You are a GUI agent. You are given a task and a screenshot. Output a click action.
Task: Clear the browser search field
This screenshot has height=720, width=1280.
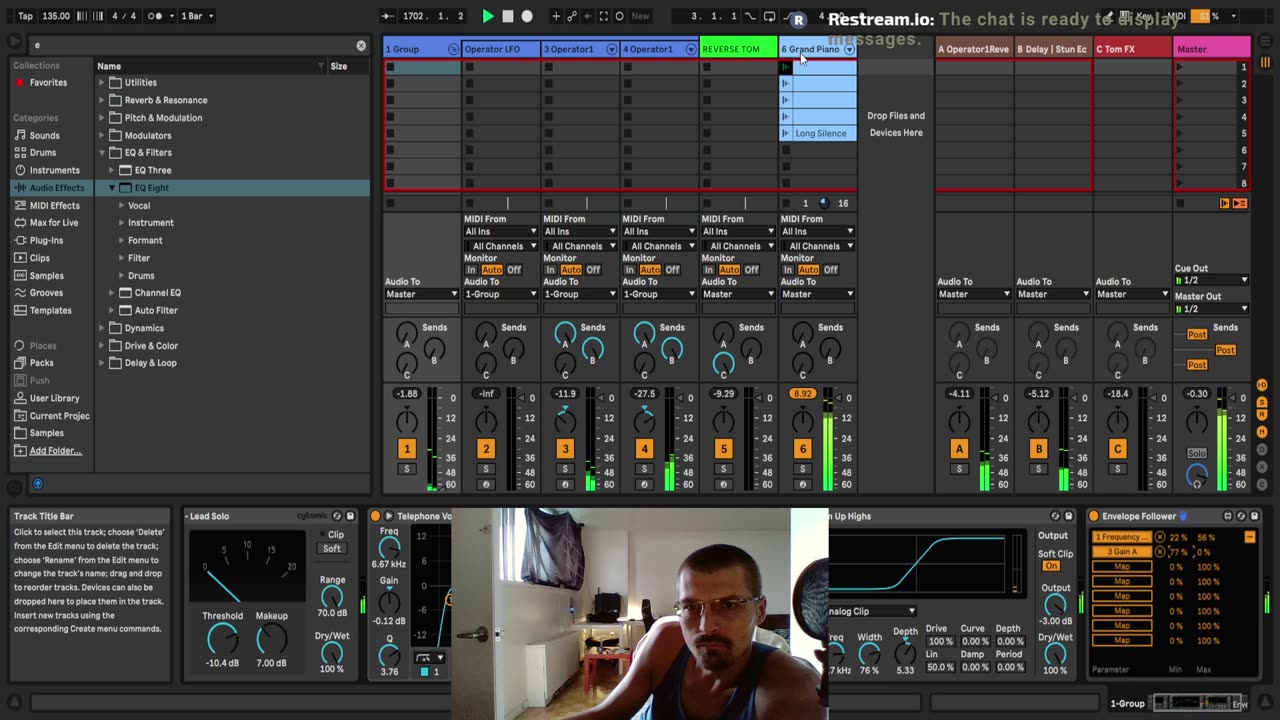(x=361, y=45)
